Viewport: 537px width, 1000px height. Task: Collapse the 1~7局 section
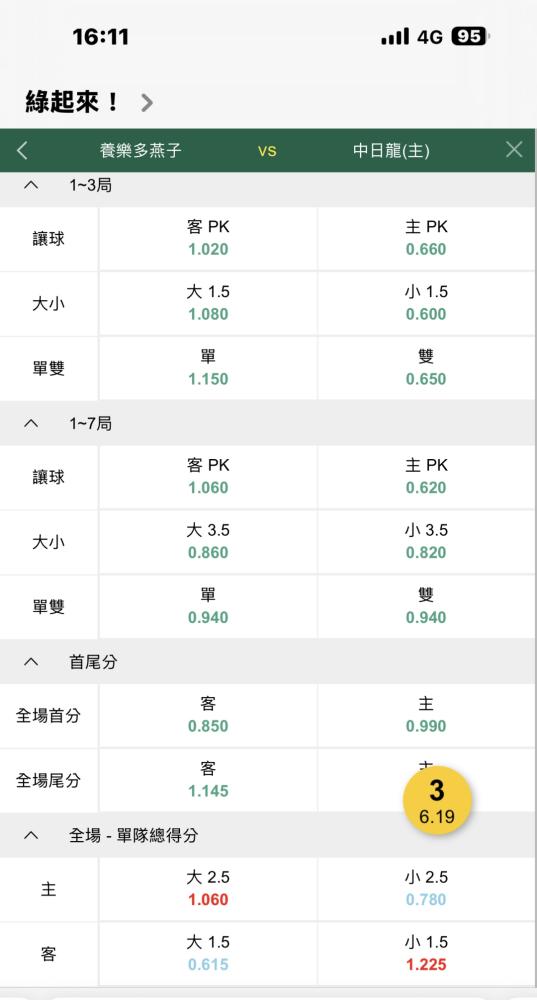31,423
